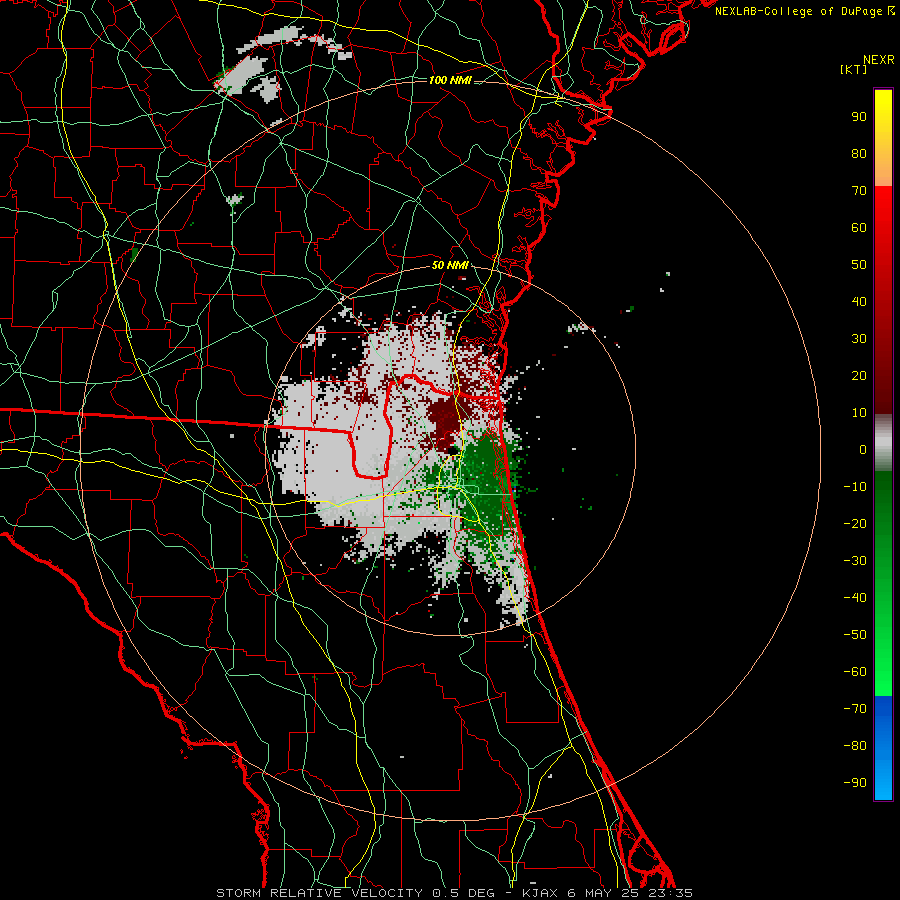
Task: Click the bright green segment near -60
Action: pos(883,672)
